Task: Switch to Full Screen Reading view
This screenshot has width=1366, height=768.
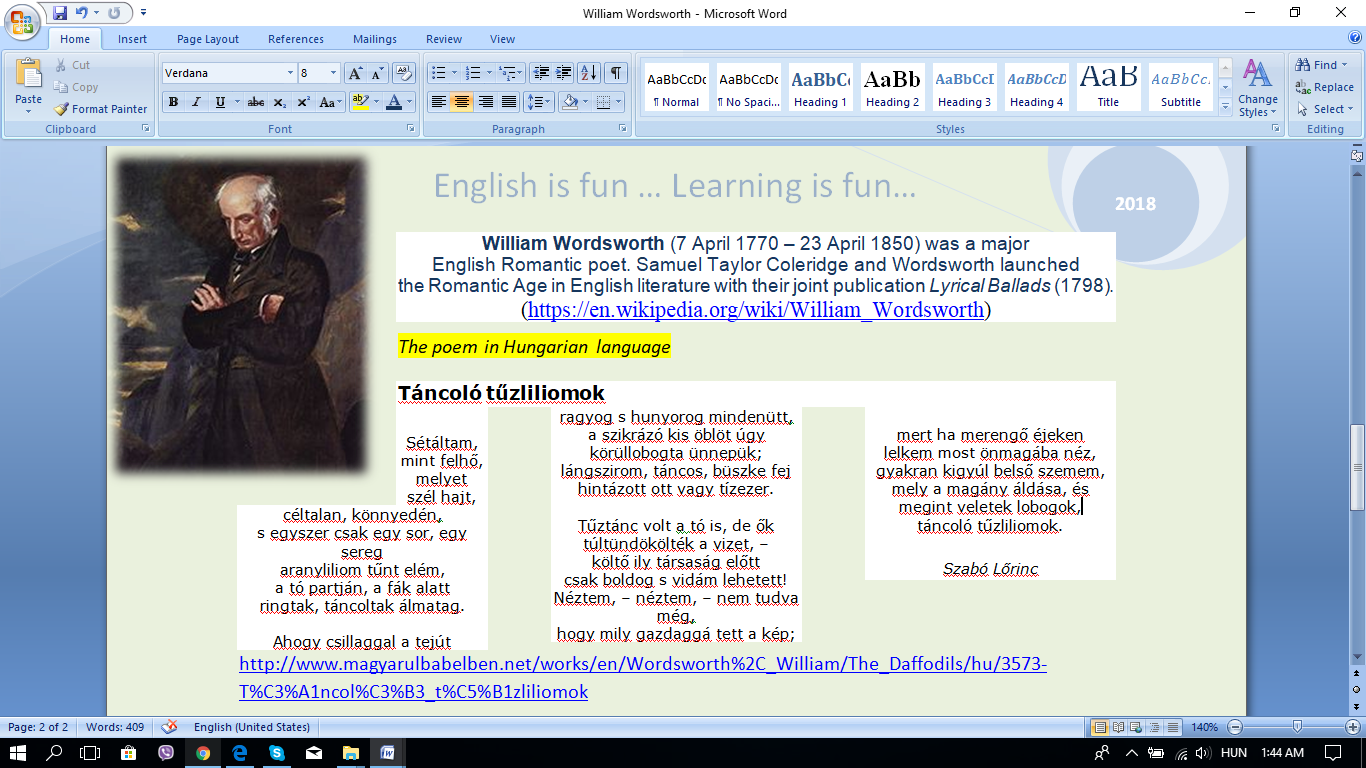Action: click(x=1118, y=727)
